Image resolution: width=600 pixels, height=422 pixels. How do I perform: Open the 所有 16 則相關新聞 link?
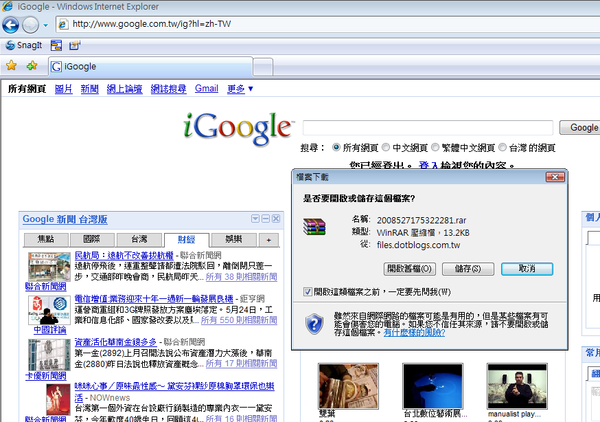[x=241, y=419]
